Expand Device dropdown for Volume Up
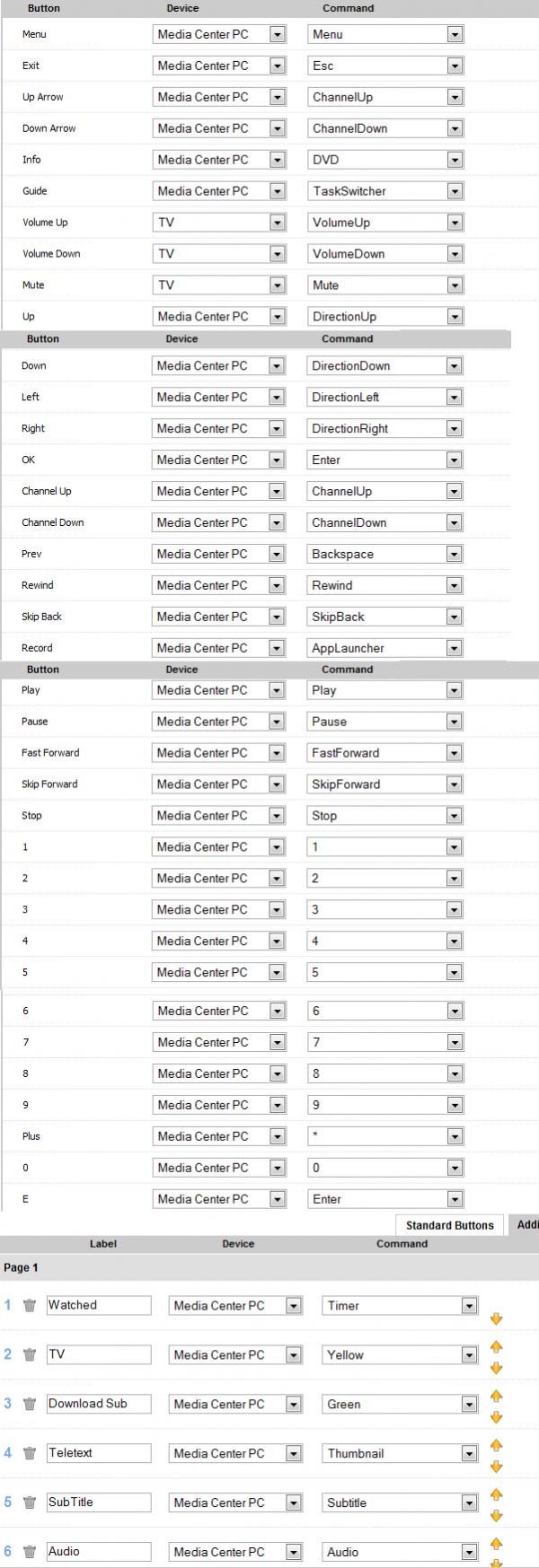This screenshot has height=1568, width=539. pos(278,223)
